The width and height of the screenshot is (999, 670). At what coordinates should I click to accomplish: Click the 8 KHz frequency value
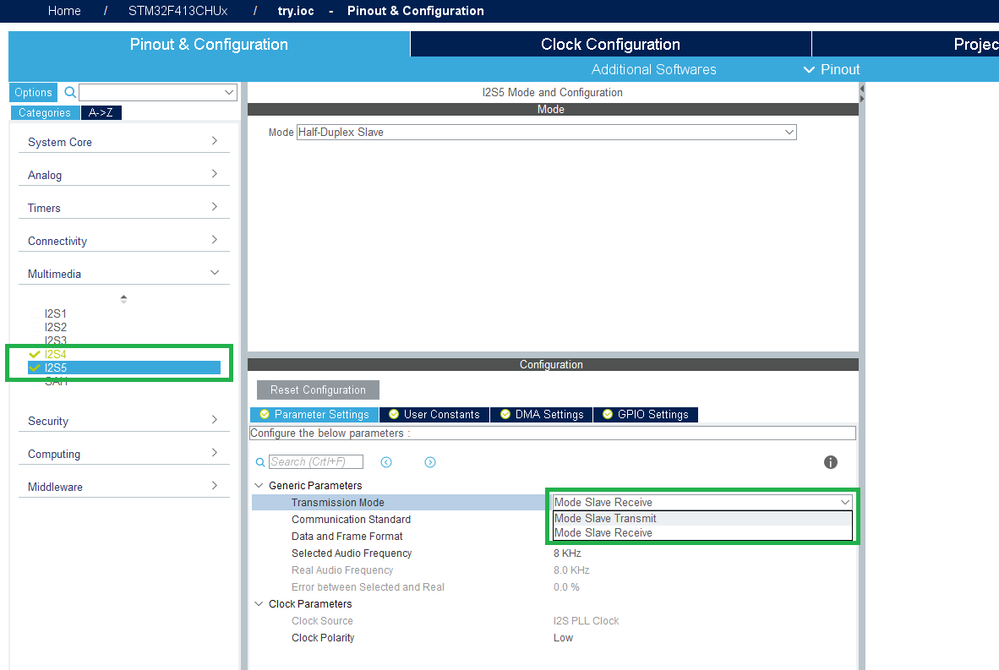click(567, 553)
